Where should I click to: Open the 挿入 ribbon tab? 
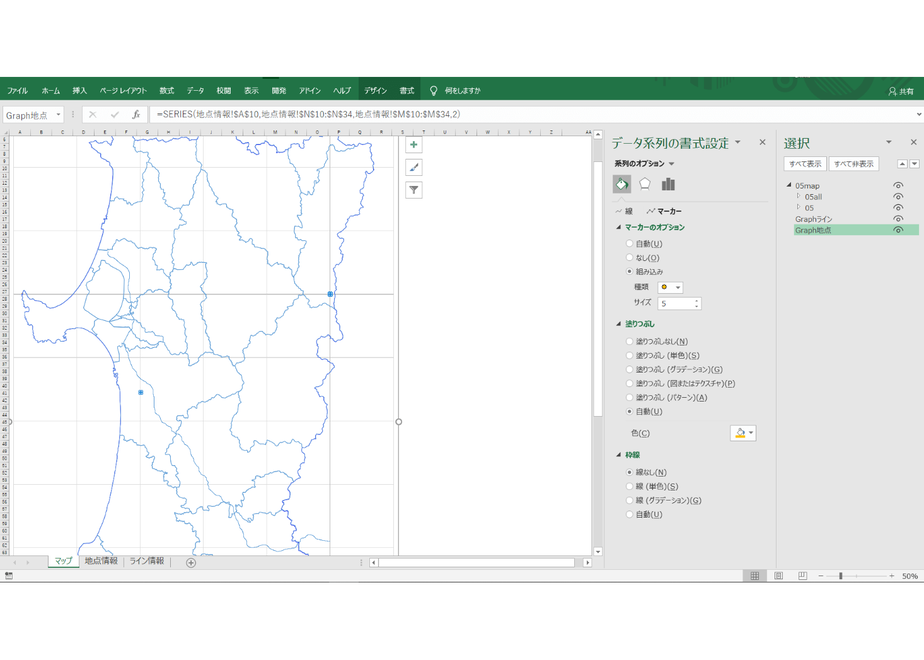coord(80,91)
